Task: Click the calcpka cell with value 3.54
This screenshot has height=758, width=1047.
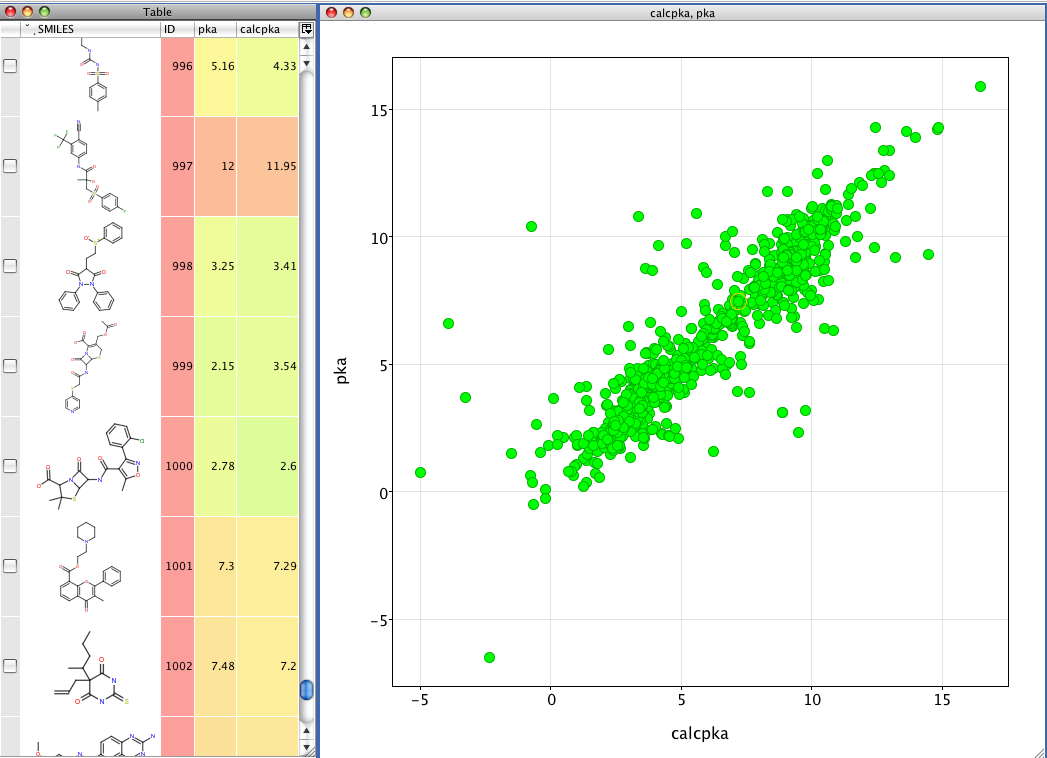Action: pos(268,367)
